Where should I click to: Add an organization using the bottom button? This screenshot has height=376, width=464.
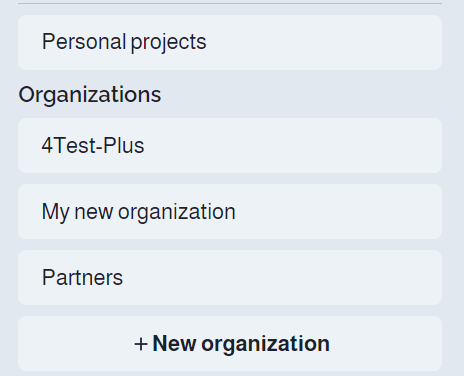coord(230,343)
